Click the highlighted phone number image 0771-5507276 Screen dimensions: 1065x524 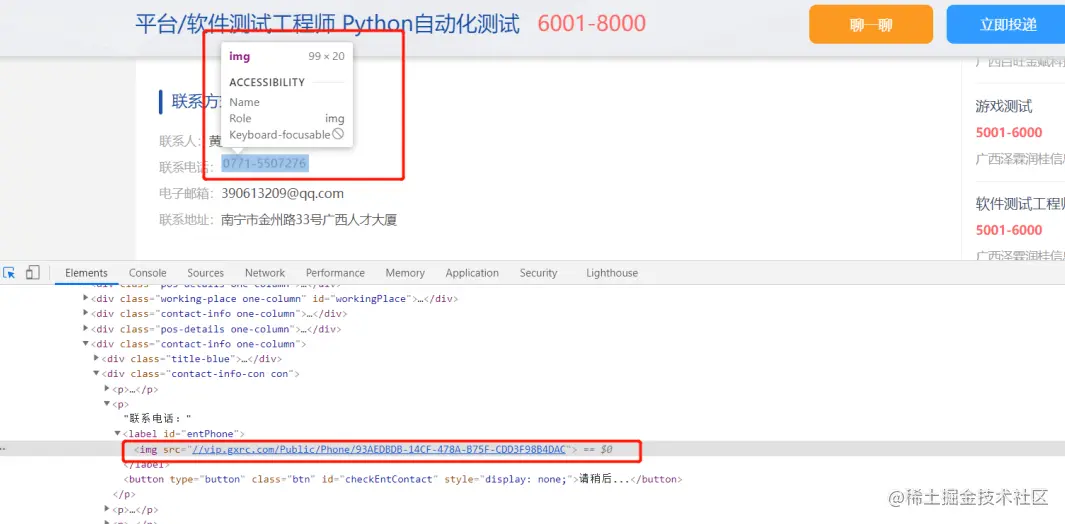point(265,163)
